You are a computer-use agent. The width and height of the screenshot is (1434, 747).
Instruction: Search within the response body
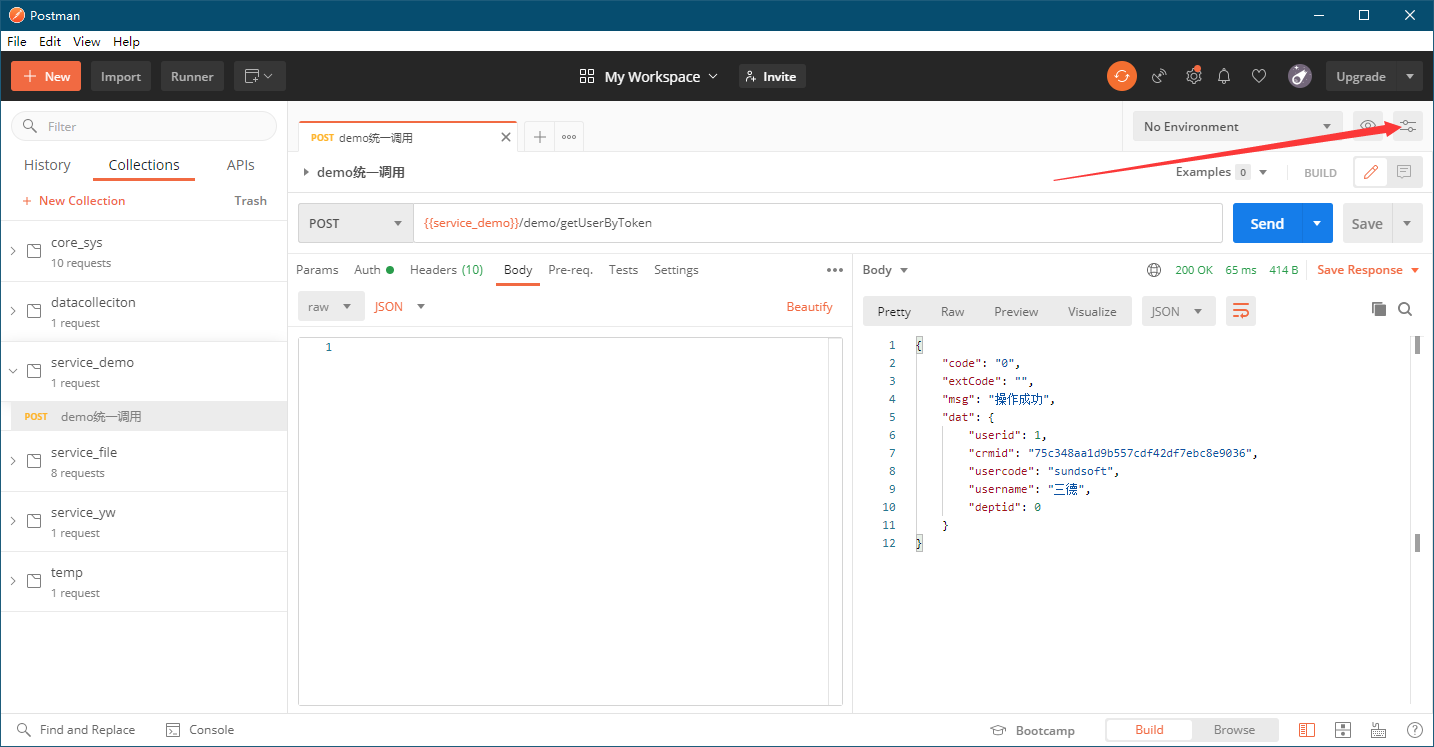1405,310
